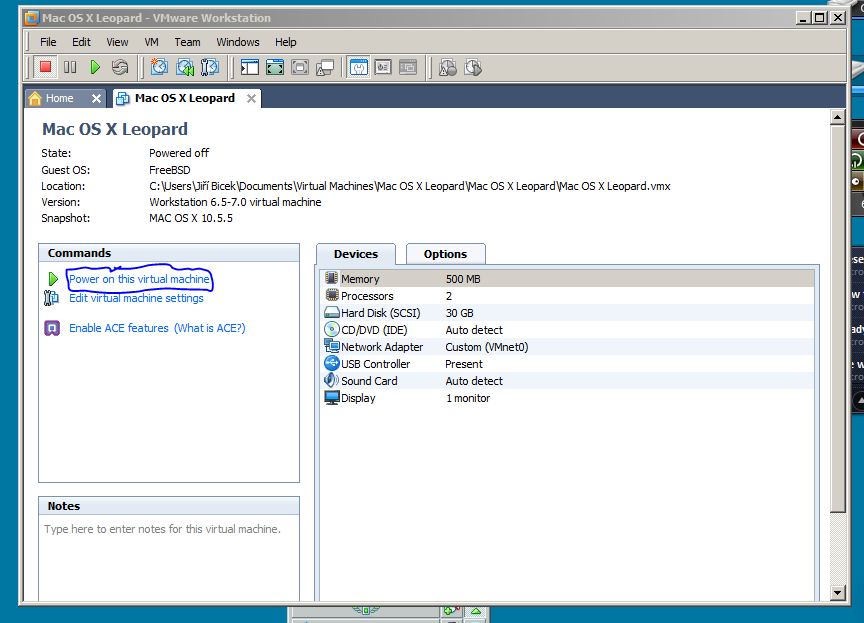Open the VM menu
The image size is (864, 623).
(151, 42)
